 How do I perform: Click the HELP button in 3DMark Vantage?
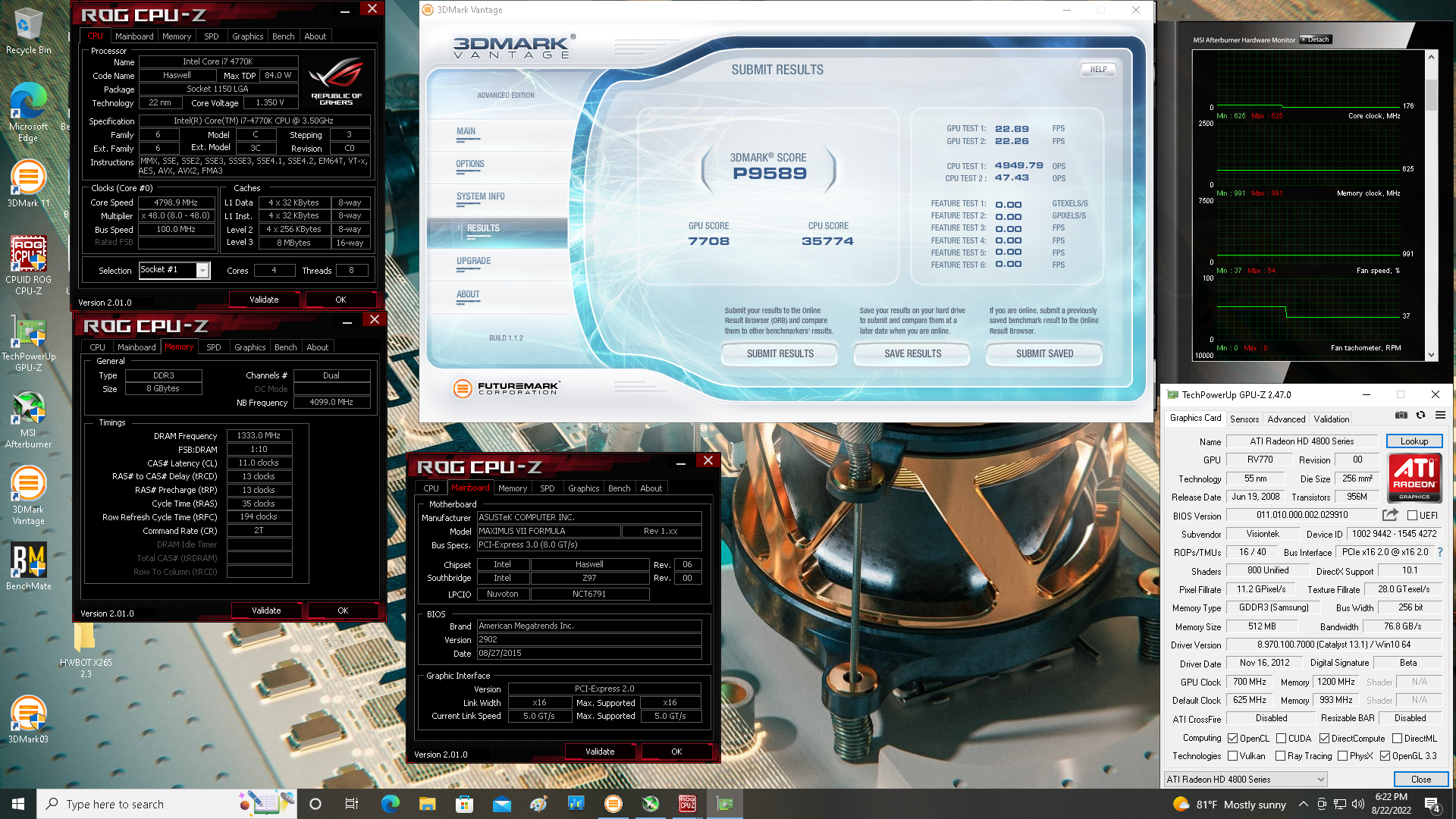(1098, 70)
